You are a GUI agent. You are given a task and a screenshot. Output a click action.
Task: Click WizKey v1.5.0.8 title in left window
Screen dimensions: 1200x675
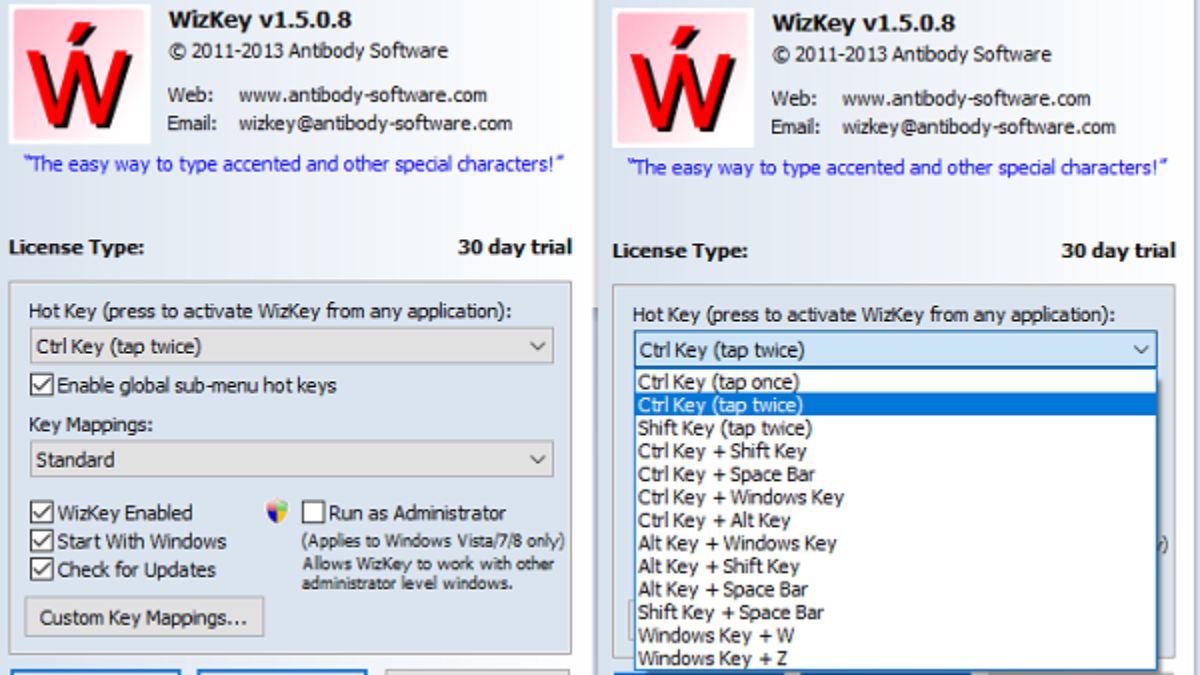pyautogui.click(x=260, y=19)
